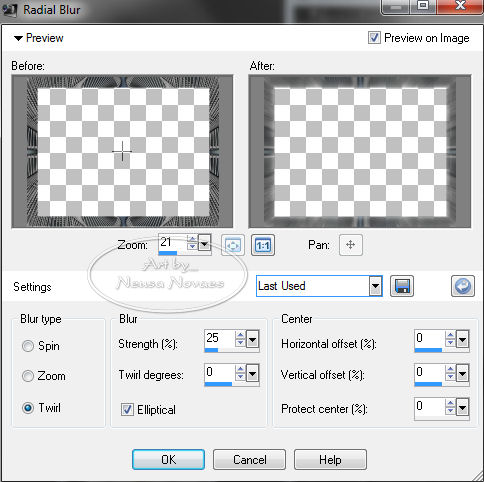
Task: Click the 1:1 actual size zoom icon
Action: point(263,245)
